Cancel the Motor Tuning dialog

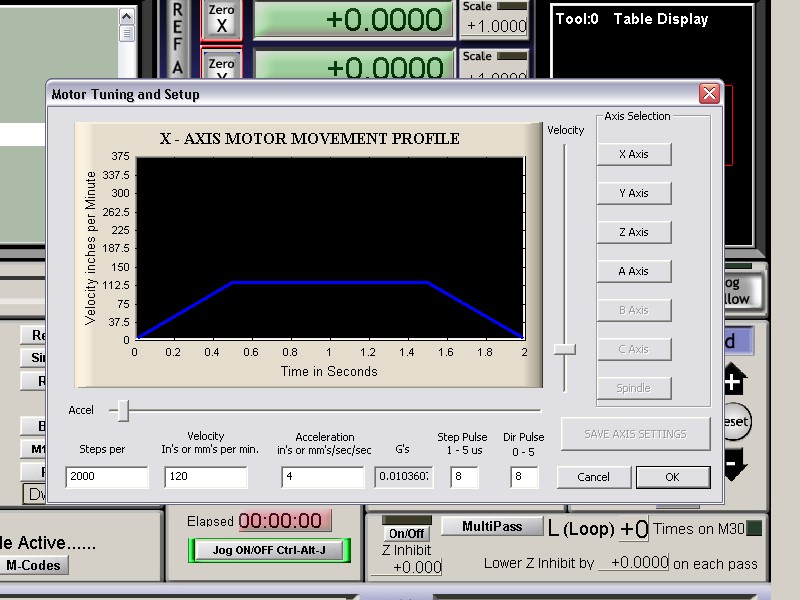[x=593, y=477]
